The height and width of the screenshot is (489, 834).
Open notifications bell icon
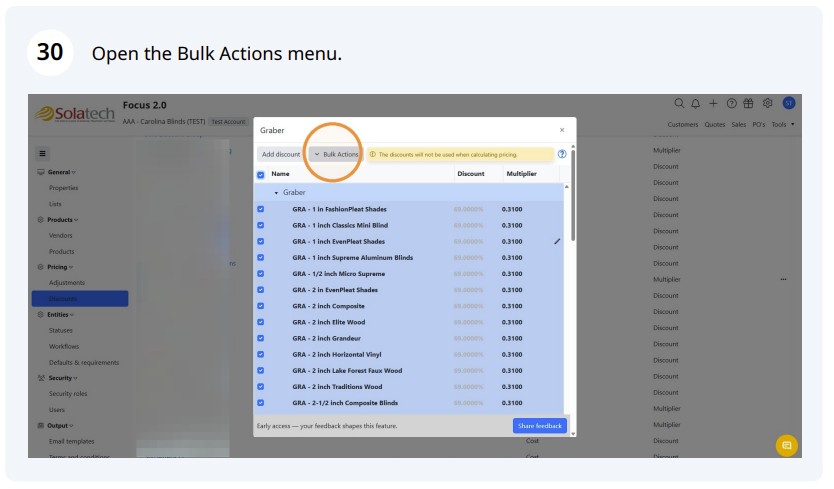tap(695, 104)
